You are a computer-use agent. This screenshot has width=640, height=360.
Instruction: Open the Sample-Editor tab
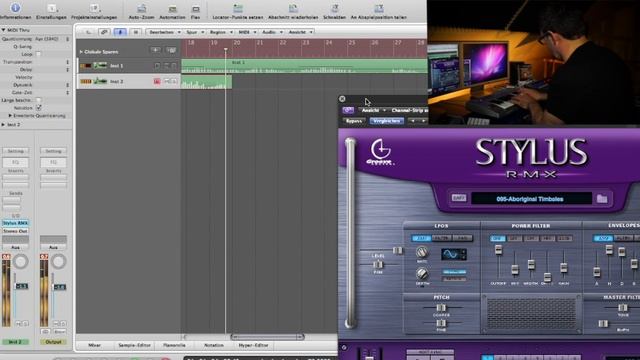point(134,345)
